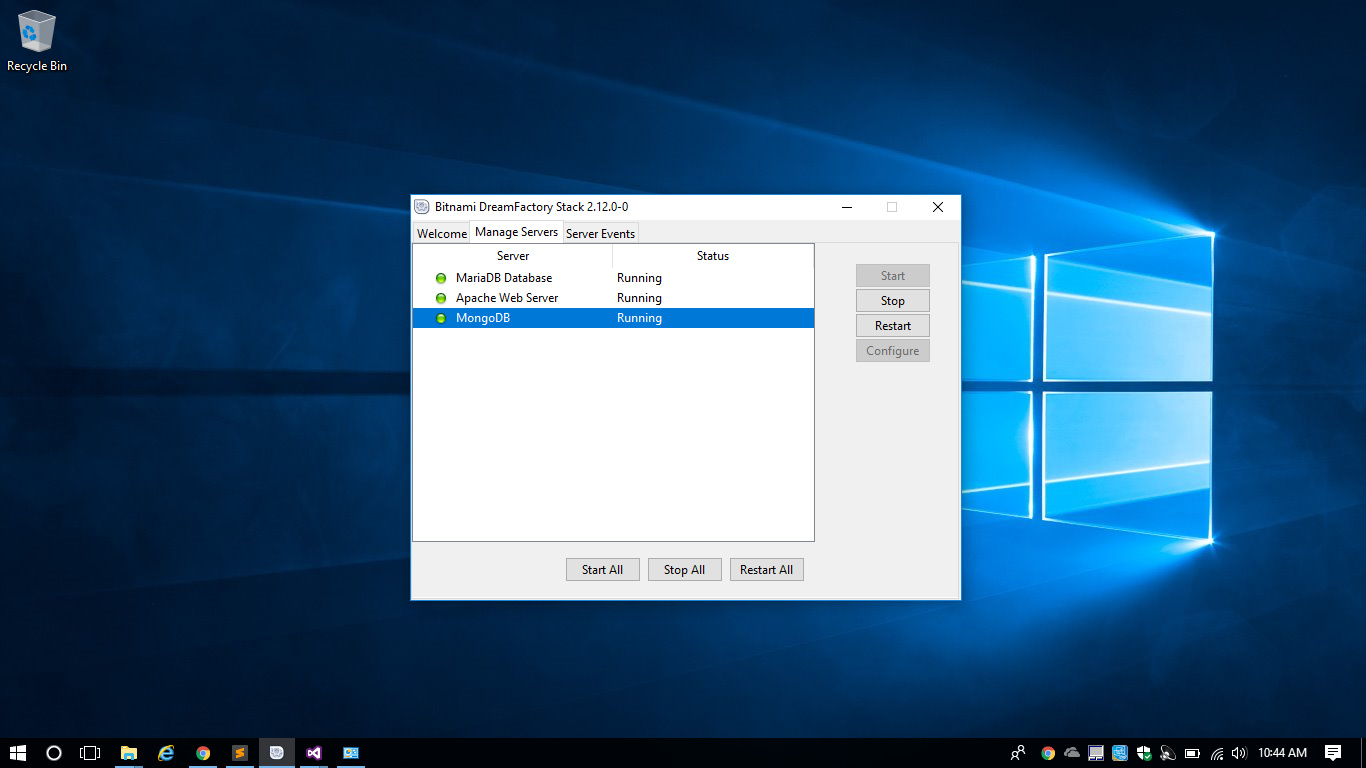Click the blue network computers tray icon
This screenshot has width=1366, height=768.
pyautogui.click(x=1120, y=753)
